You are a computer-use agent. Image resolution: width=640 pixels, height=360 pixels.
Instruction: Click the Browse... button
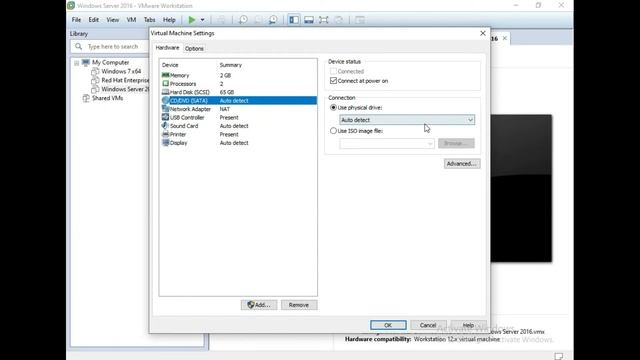tap(456, 143)
